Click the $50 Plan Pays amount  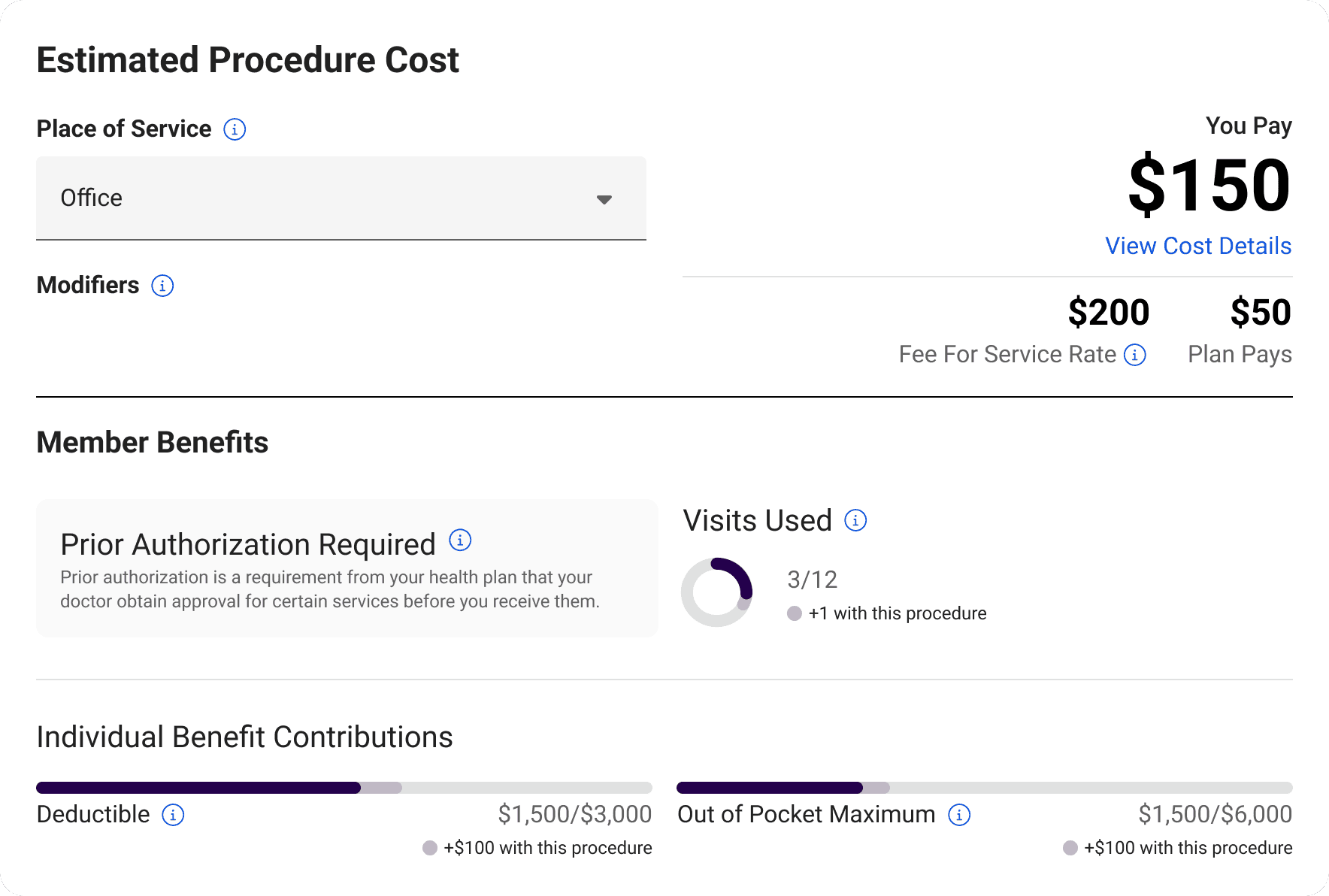pos(1260,312)
